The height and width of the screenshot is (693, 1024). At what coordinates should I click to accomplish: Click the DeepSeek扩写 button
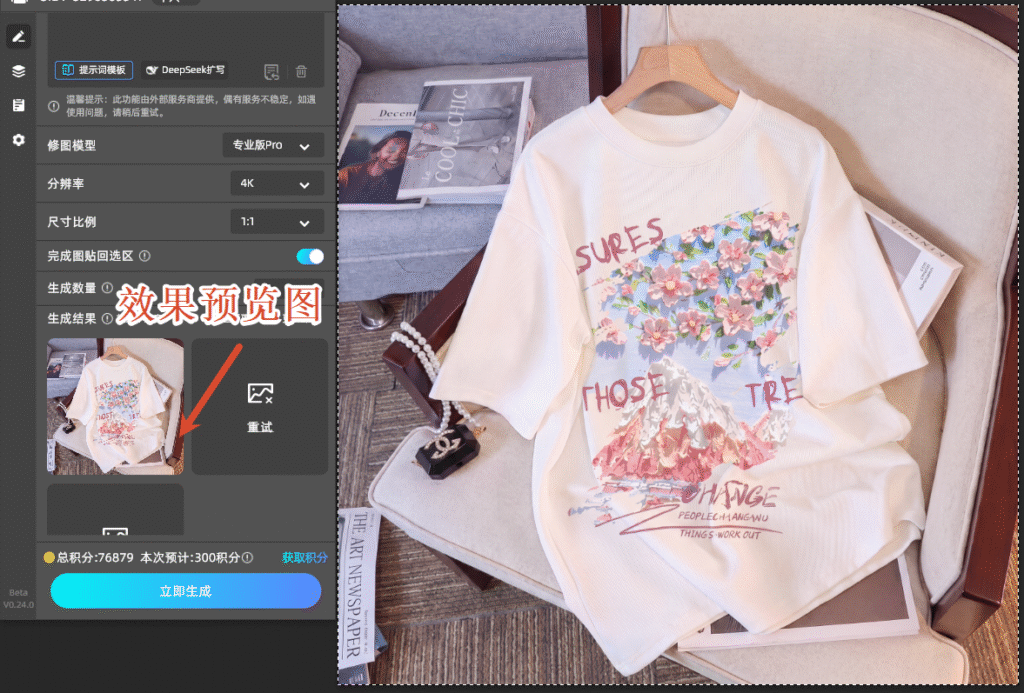pyautogui.click(x=186, y=70)
